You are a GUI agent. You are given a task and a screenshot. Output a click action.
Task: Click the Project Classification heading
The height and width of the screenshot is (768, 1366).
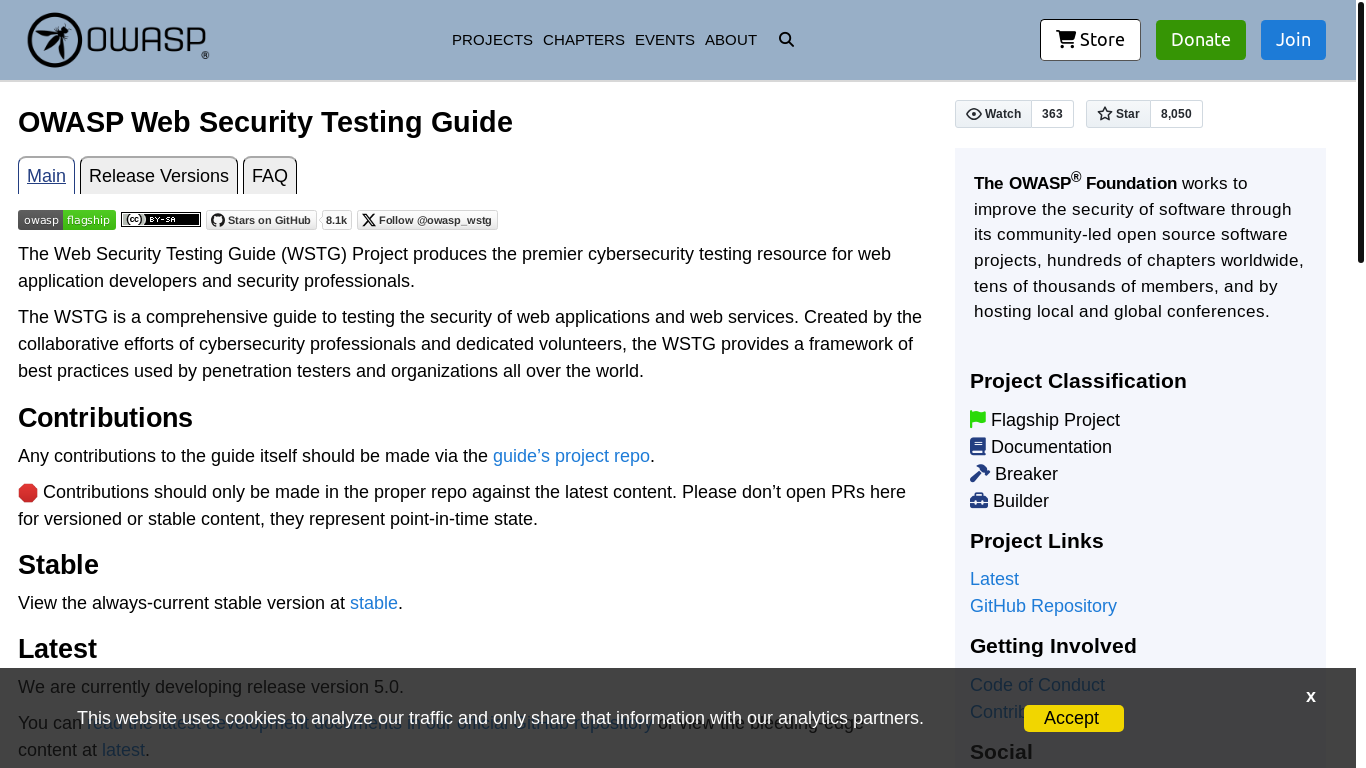[x=1078, y=381]
